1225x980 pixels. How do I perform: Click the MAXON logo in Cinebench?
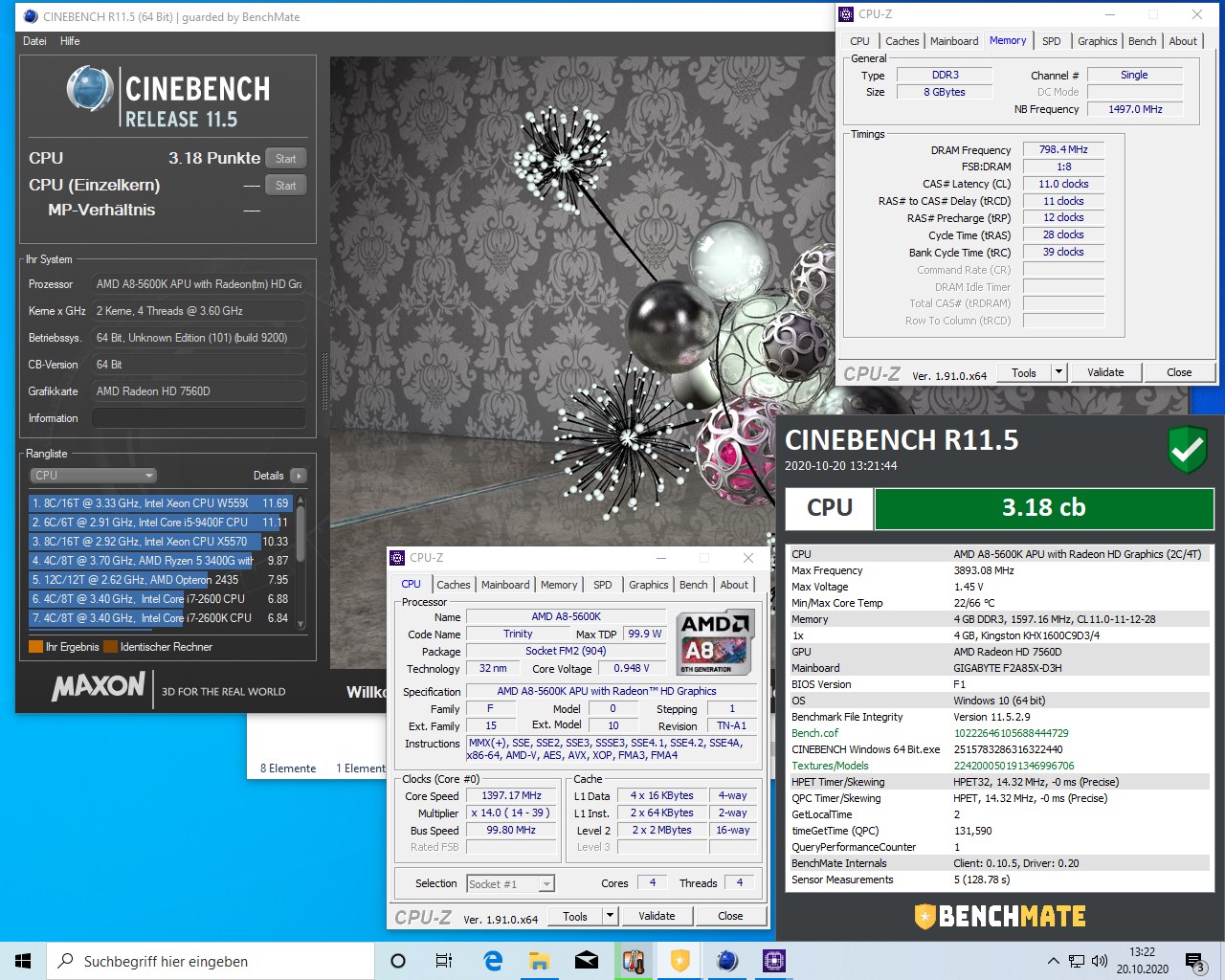[99, 687]
